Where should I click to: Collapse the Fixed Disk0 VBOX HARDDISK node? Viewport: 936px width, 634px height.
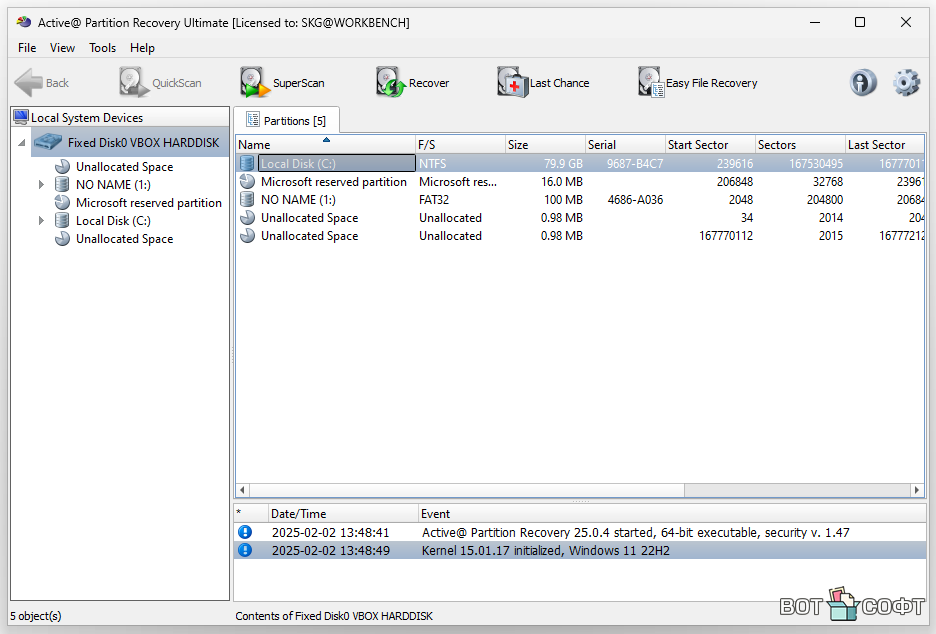coord(21,143)
